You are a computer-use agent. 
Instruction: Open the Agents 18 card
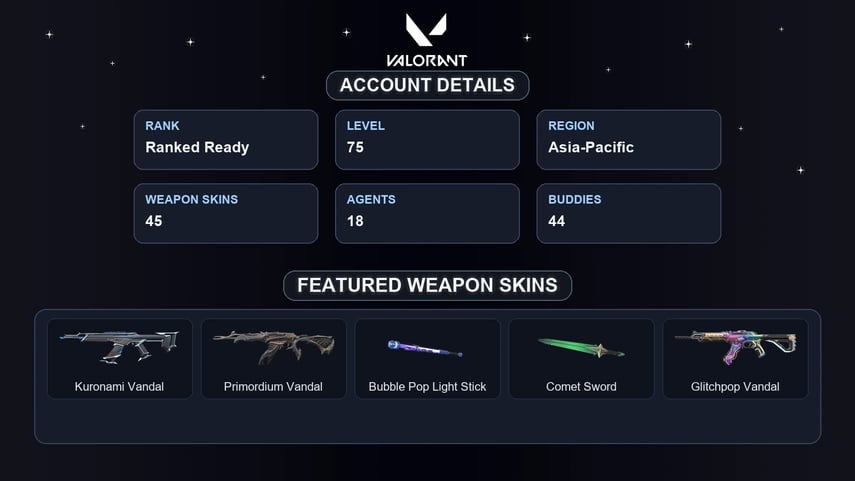(428, 213)
